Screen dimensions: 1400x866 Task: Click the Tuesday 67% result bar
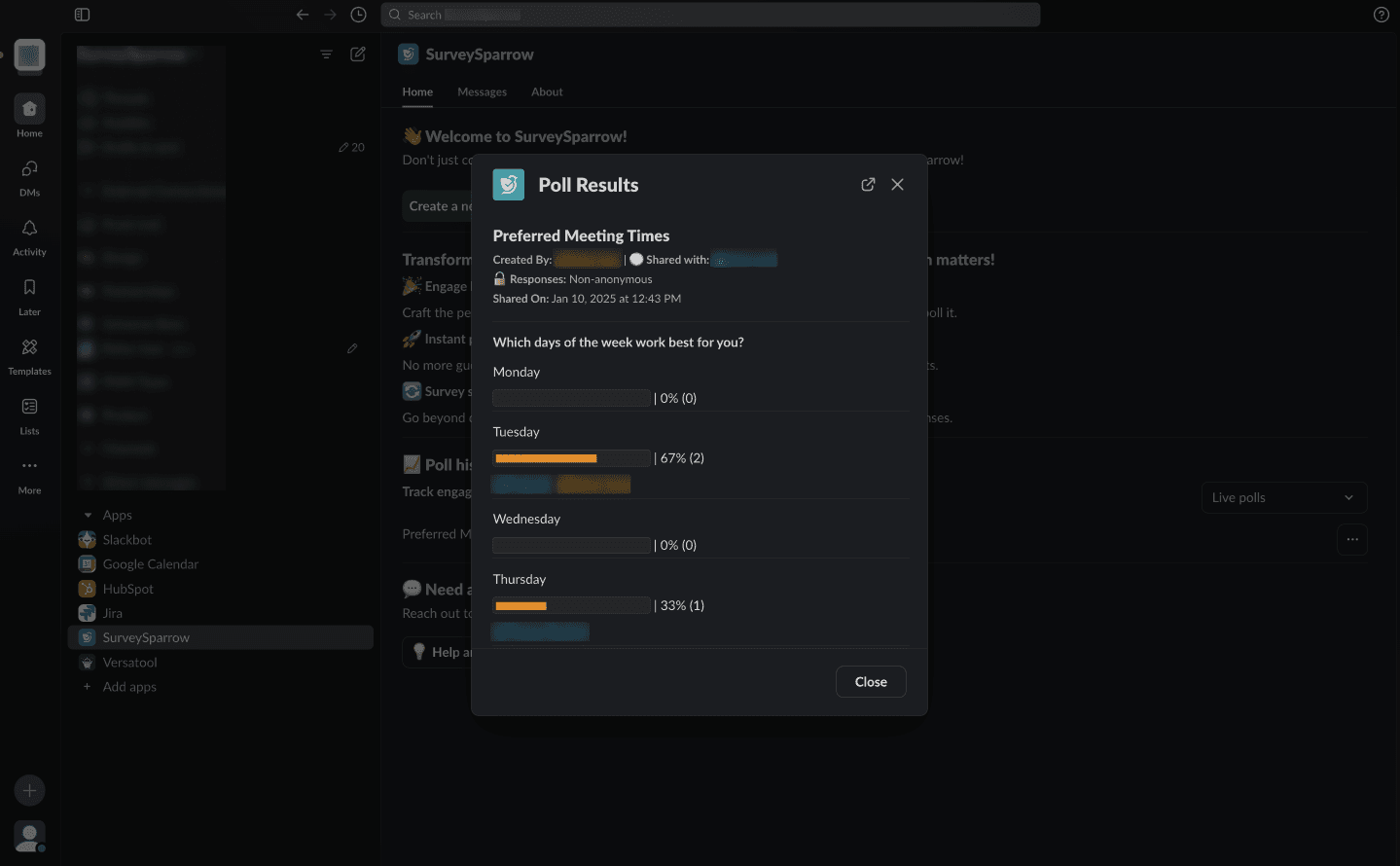(571, 458)
